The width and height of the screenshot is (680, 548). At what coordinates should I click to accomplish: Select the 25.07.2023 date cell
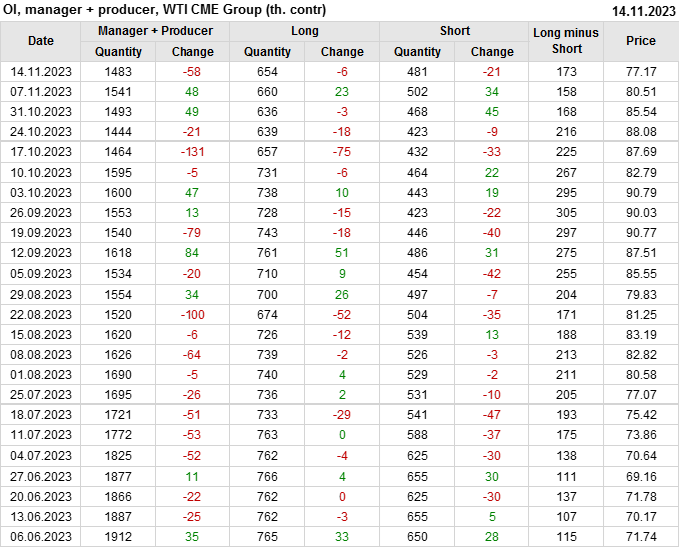tap(41, 395)
